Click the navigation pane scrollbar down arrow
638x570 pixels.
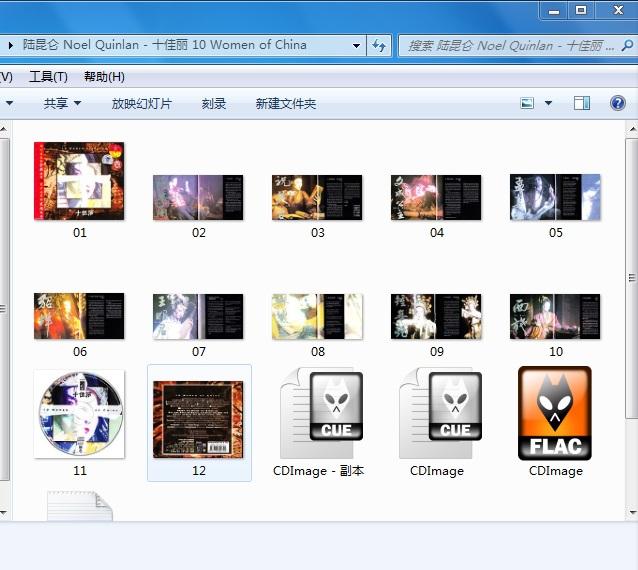coord(4,513)
